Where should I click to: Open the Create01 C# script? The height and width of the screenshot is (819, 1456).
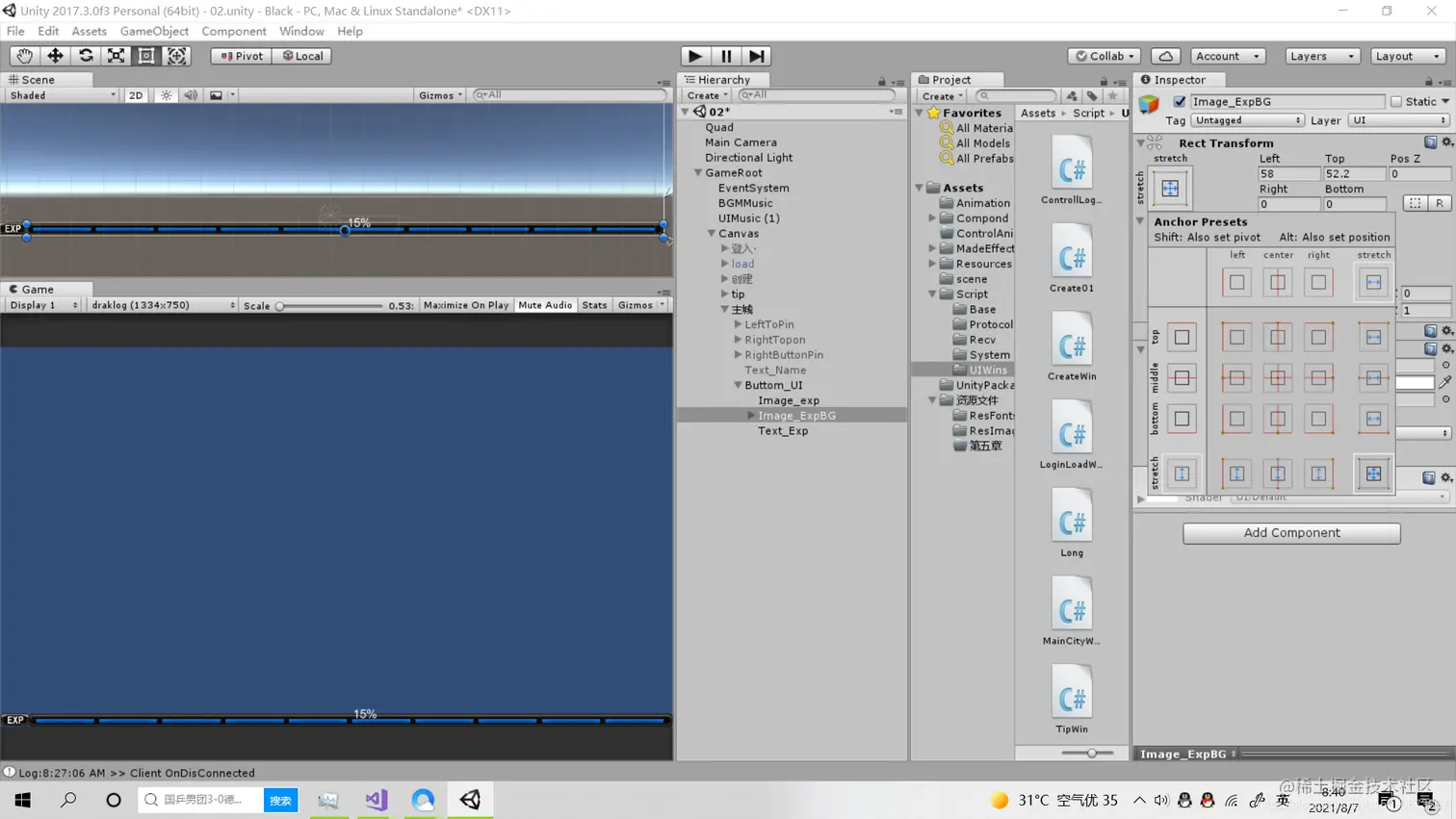coord(1072,258)
